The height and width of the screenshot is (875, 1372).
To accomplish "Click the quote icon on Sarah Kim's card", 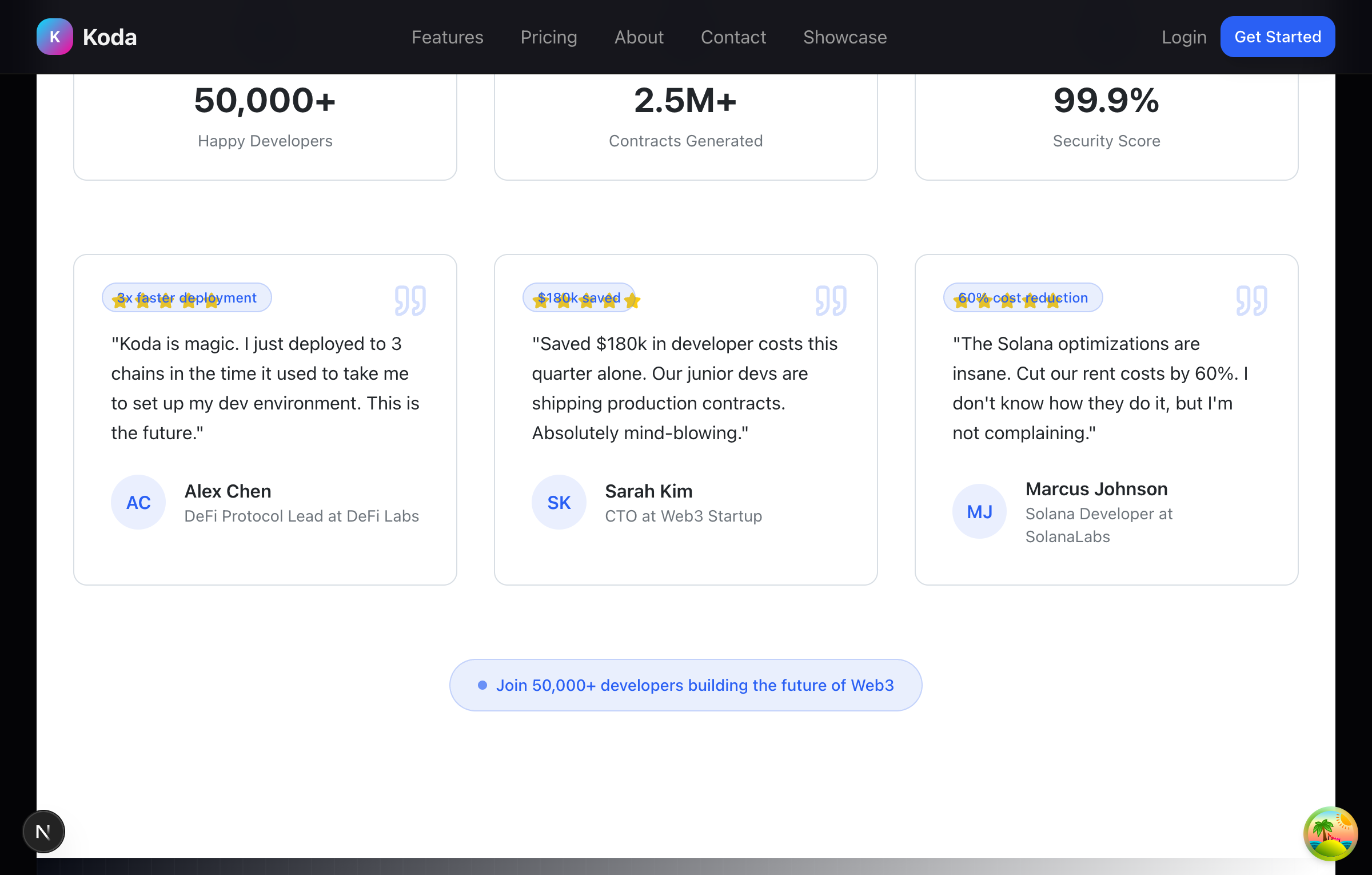I will click(x=830, y=300).
